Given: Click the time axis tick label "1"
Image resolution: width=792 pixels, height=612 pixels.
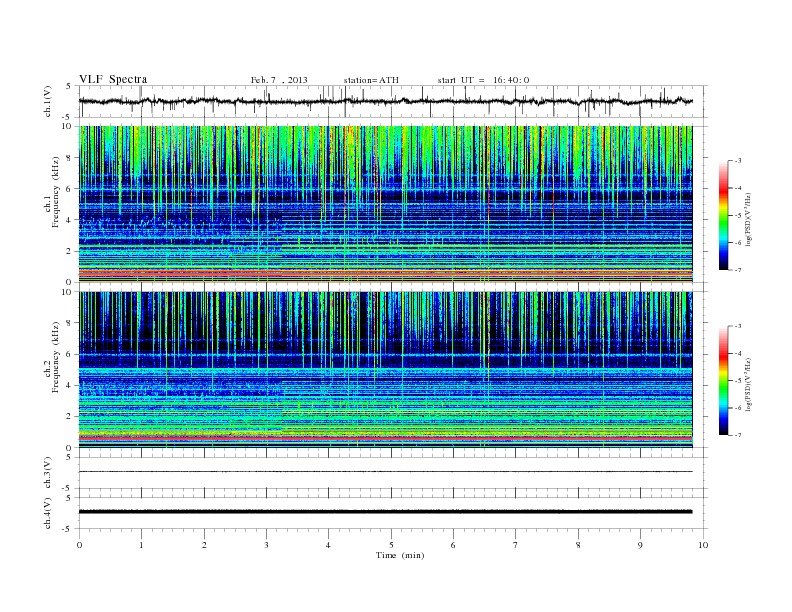Looking at the screenshot, I should click(141, 545).
